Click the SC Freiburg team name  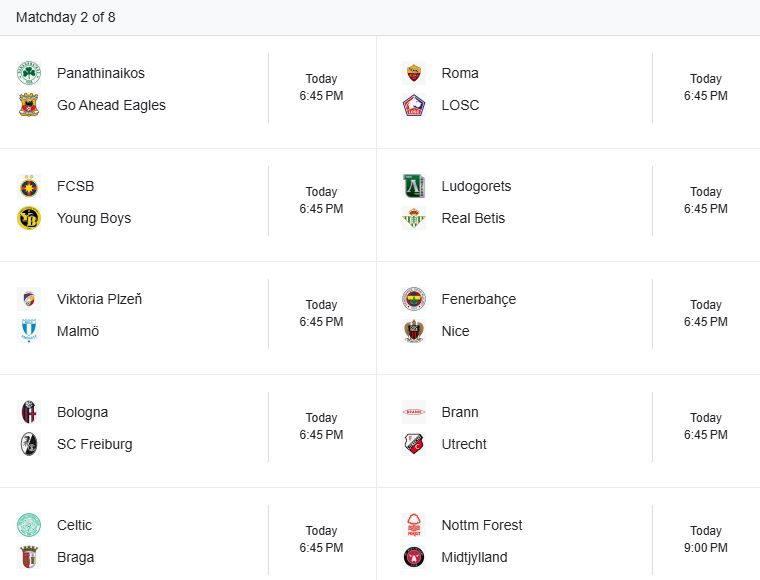pyautogui.click(x=94, y=444)
